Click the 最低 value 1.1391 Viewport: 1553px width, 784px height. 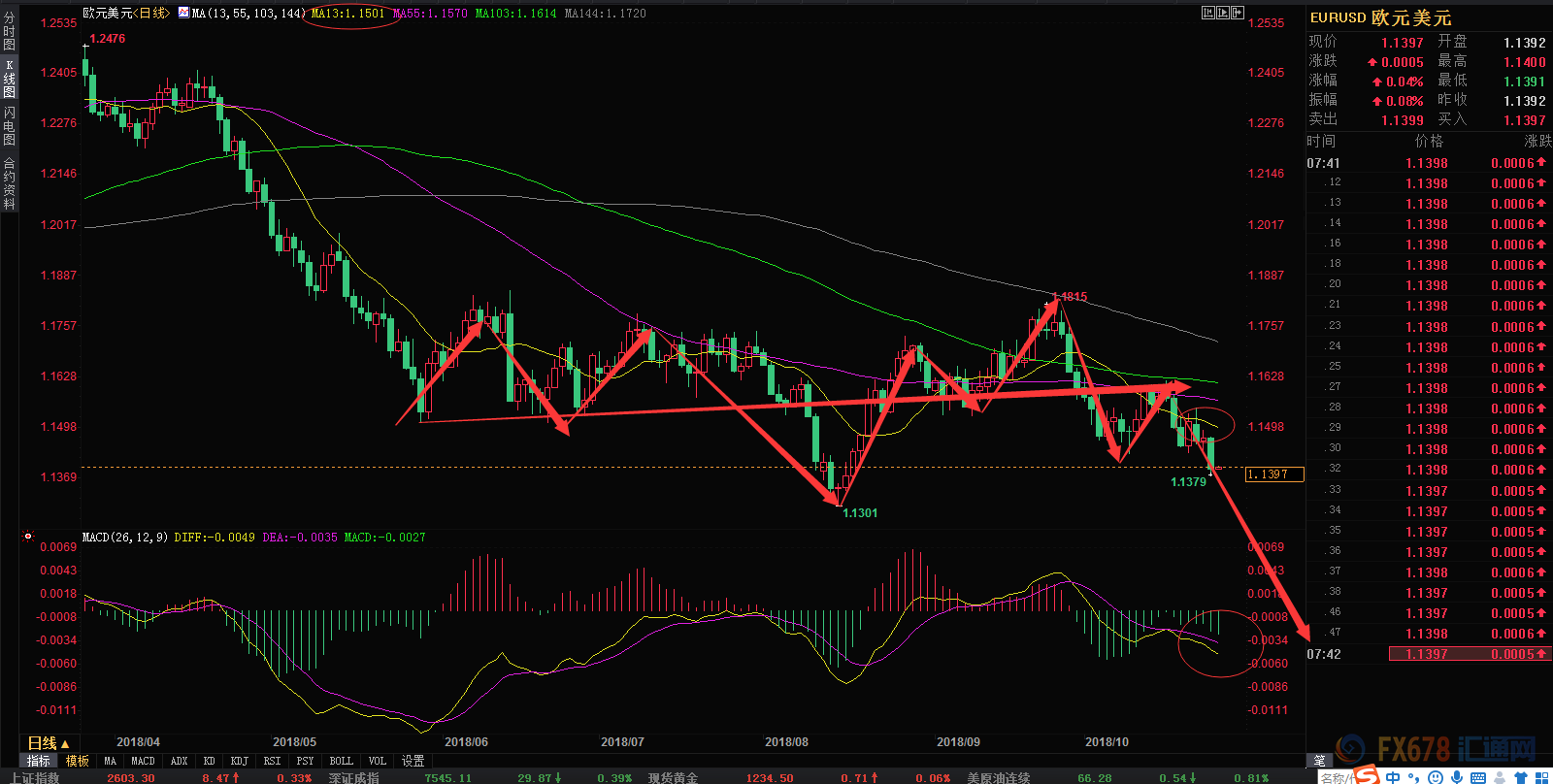[1524, 82]
